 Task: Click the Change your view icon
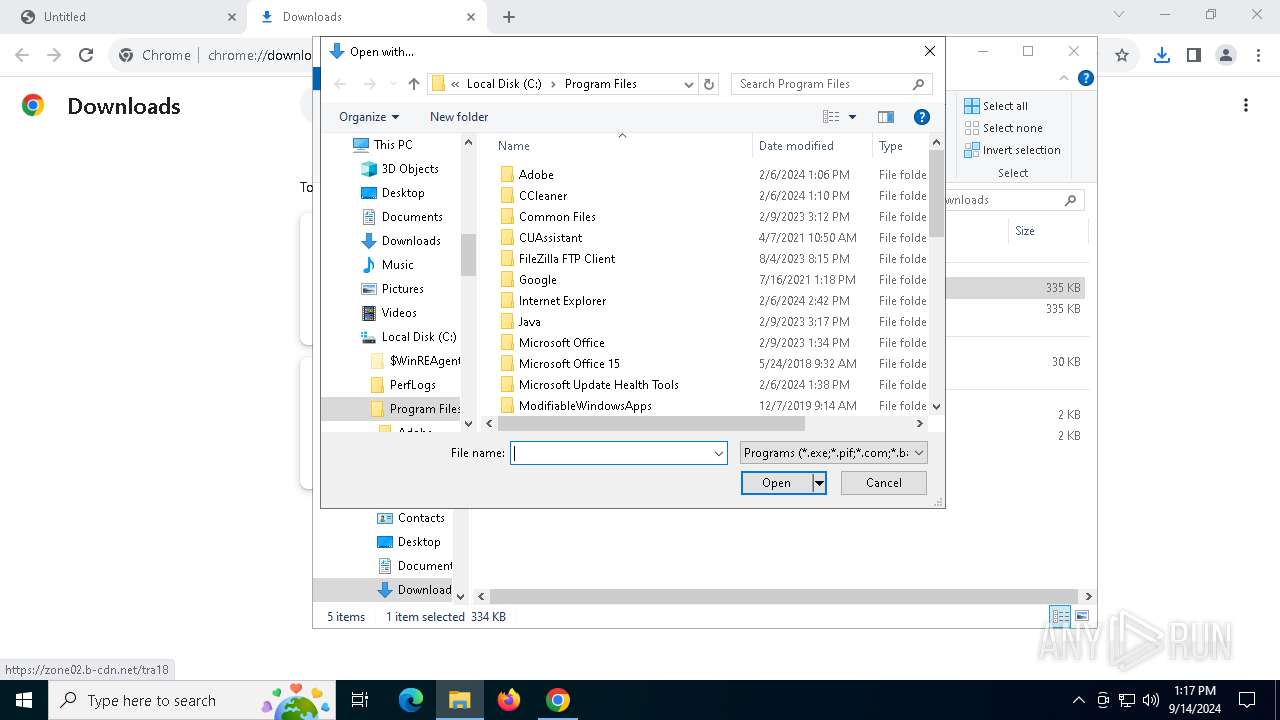[x=830, y=117]
